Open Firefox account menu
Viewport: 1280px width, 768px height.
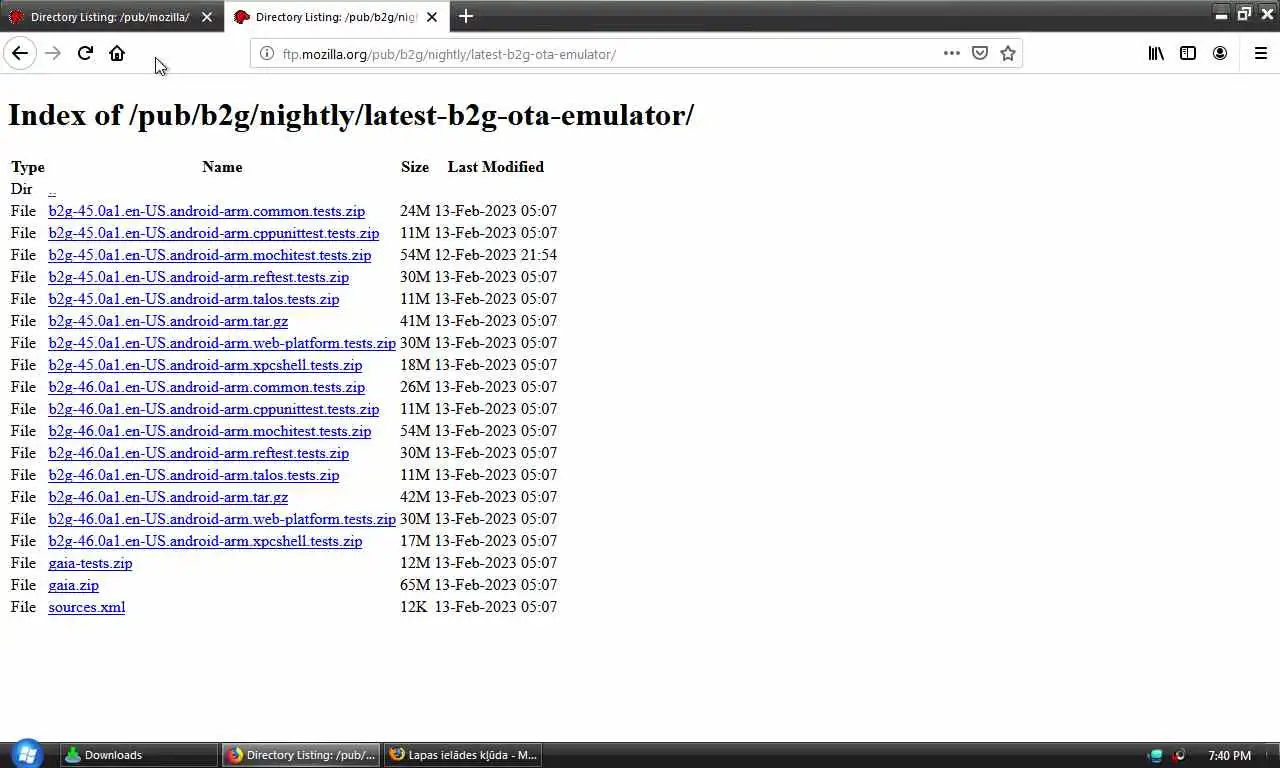click(x=1220, y=53)
